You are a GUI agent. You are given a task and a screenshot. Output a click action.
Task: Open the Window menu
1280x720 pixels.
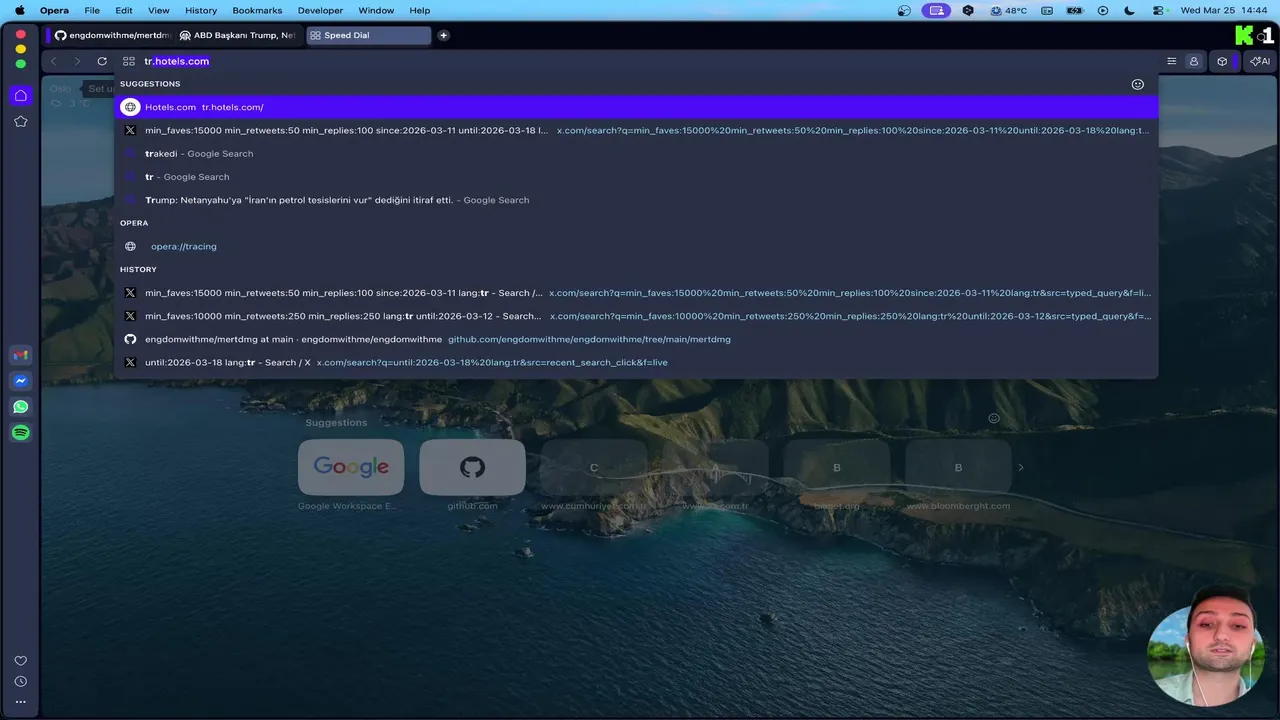click(376, 10)
